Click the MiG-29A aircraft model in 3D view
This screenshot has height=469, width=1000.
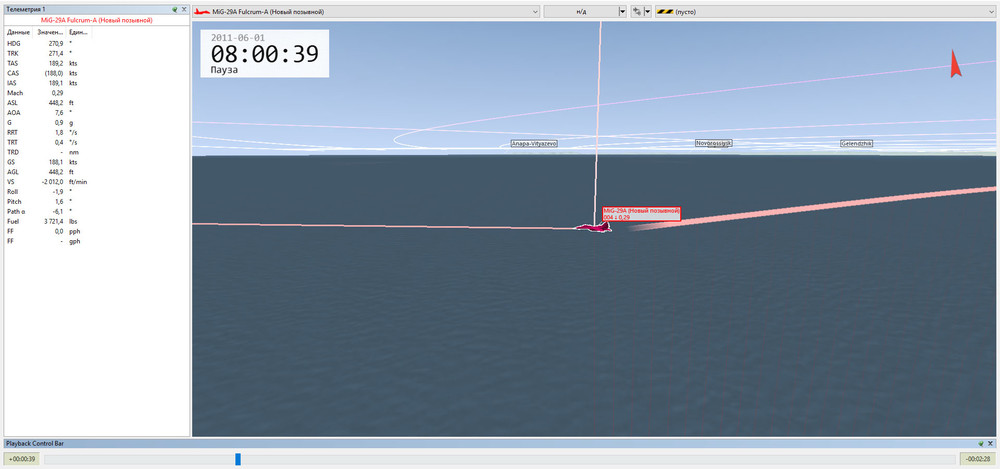[x=593, y=227]
